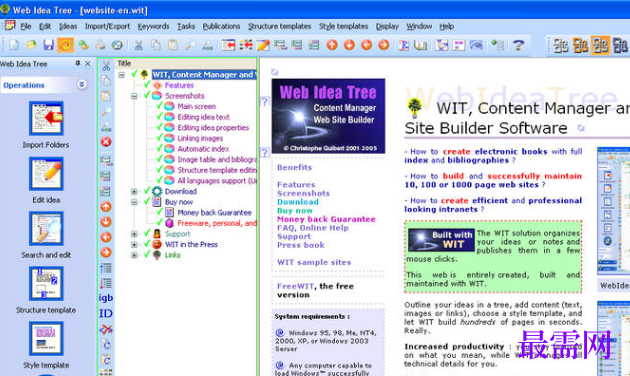The height and width of the screenshot is (376, 630).
Task: Open the Import Folders operation
Action: pyautogui.click(x=46, y=118)
